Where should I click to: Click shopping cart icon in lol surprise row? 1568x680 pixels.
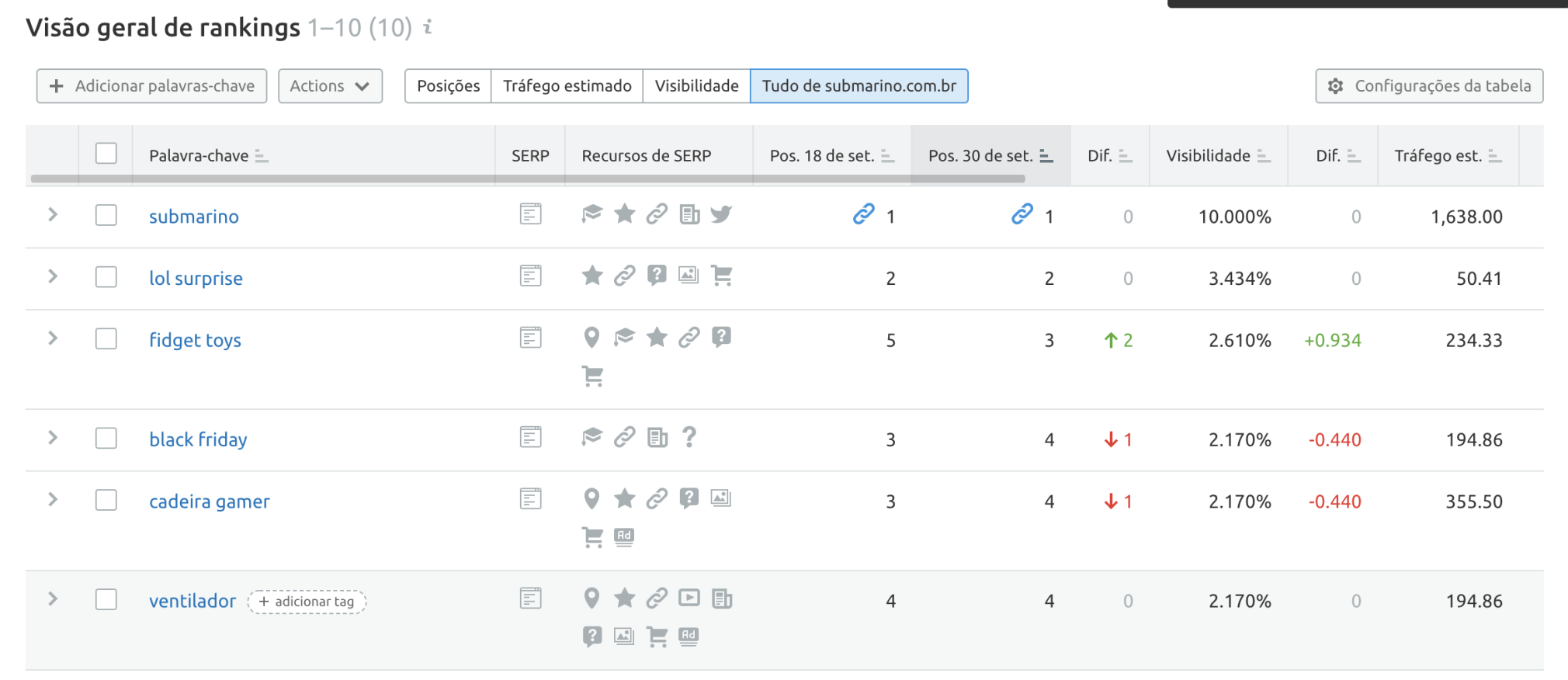[722, 276]
